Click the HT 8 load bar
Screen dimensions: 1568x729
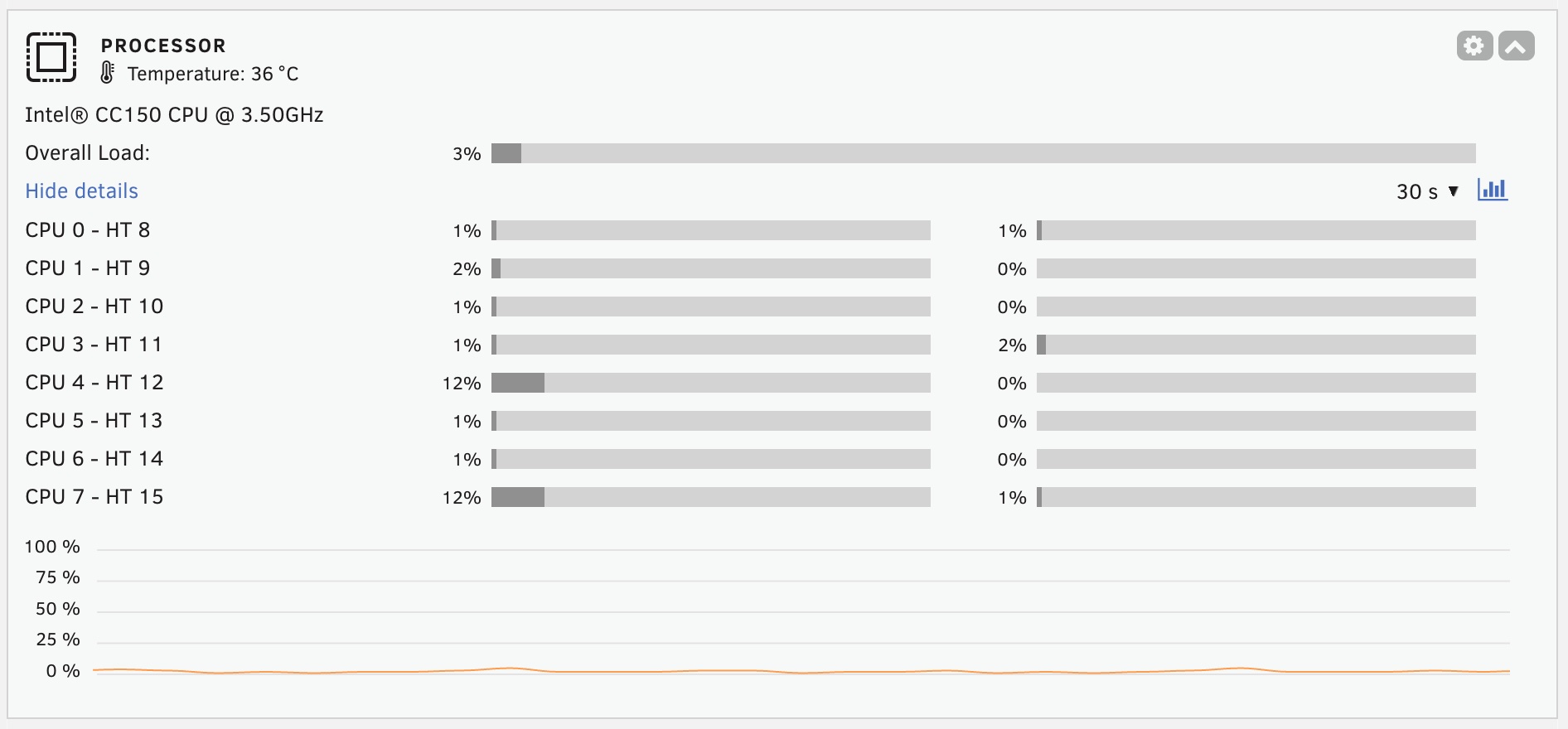pos(1256,230)
